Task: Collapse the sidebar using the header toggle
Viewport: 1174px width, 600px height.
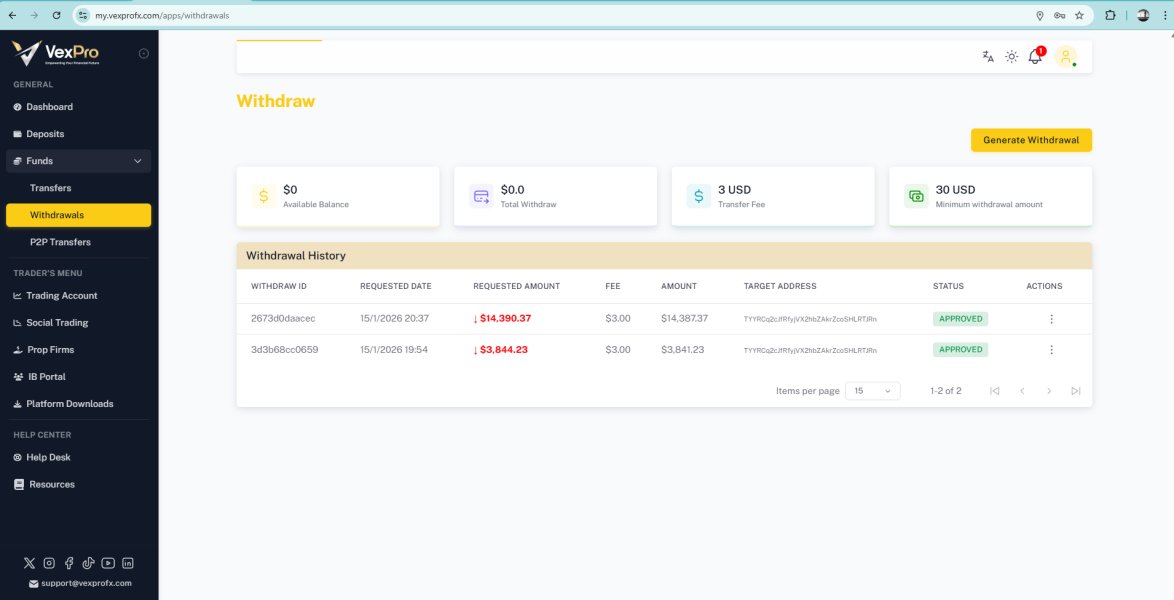Action: 143,53
